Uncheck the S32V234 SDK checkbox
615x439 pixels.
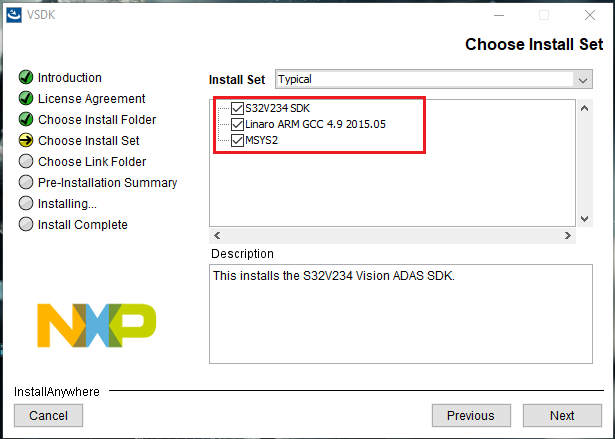pos(237,108)
